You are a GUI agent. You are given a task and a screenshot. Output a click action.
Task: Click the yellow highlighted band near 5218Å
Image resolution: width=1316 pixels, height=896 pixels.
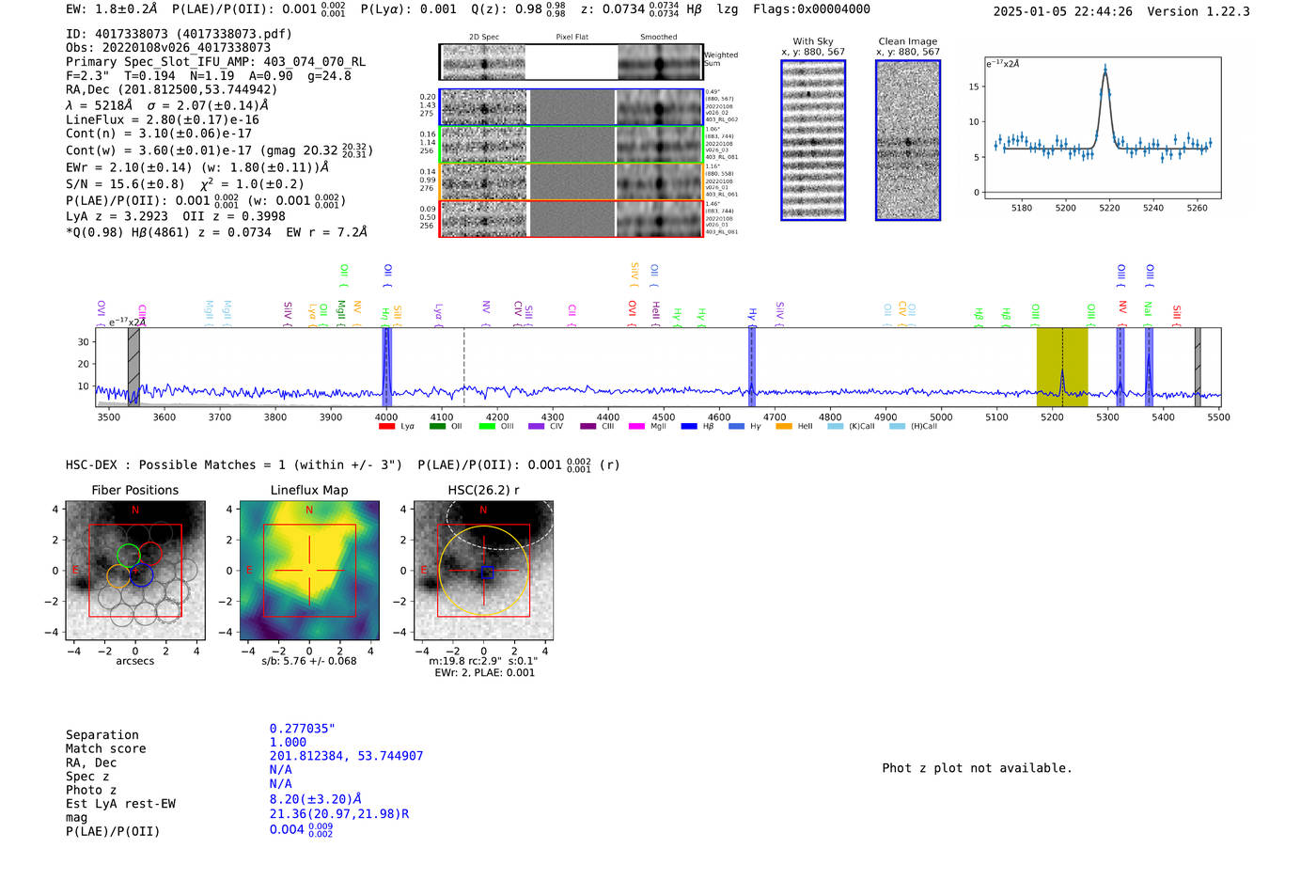tap(1062, 367)
